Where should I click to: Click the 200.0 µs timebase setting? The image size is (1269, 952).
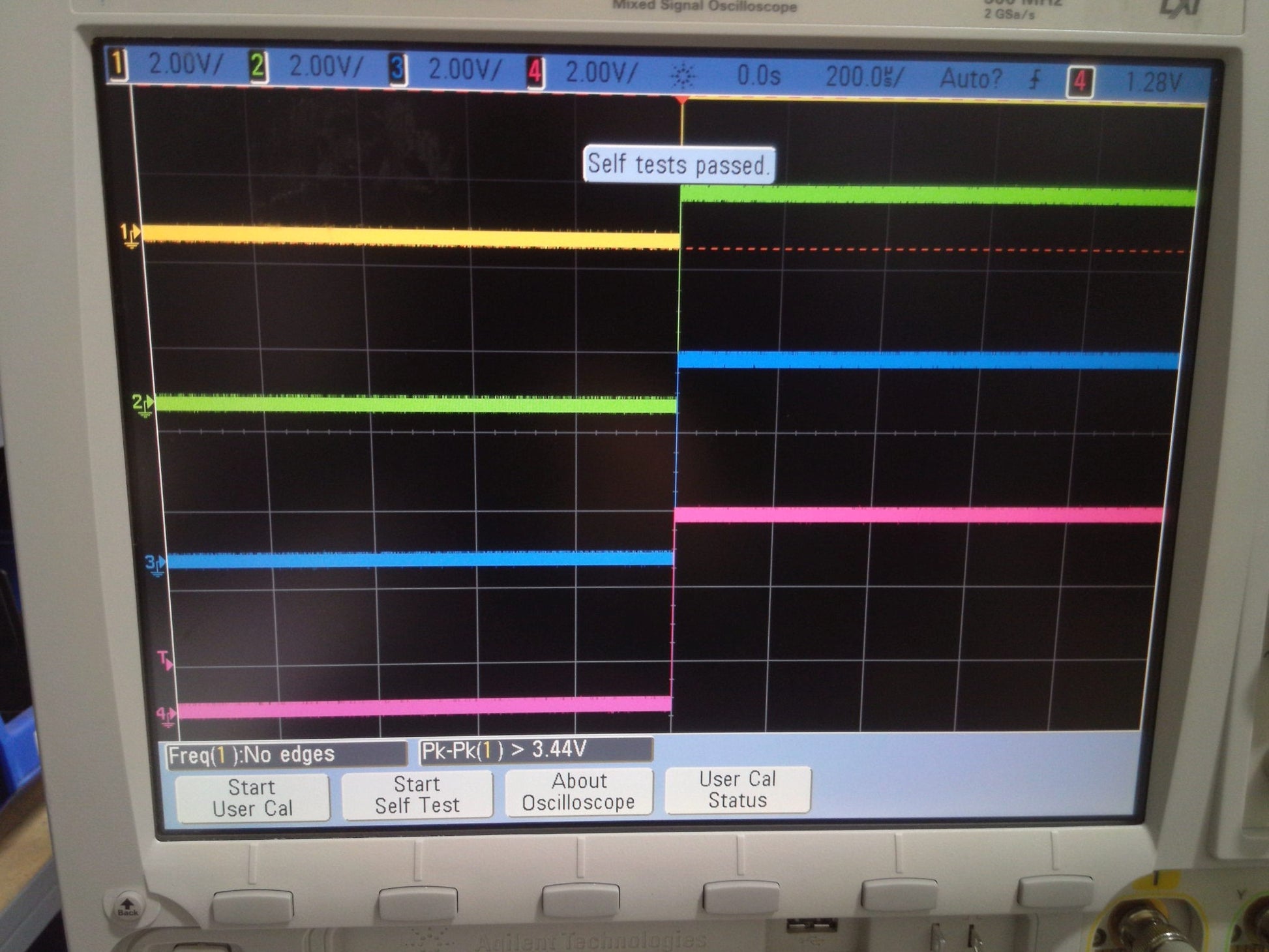(863, 77)
